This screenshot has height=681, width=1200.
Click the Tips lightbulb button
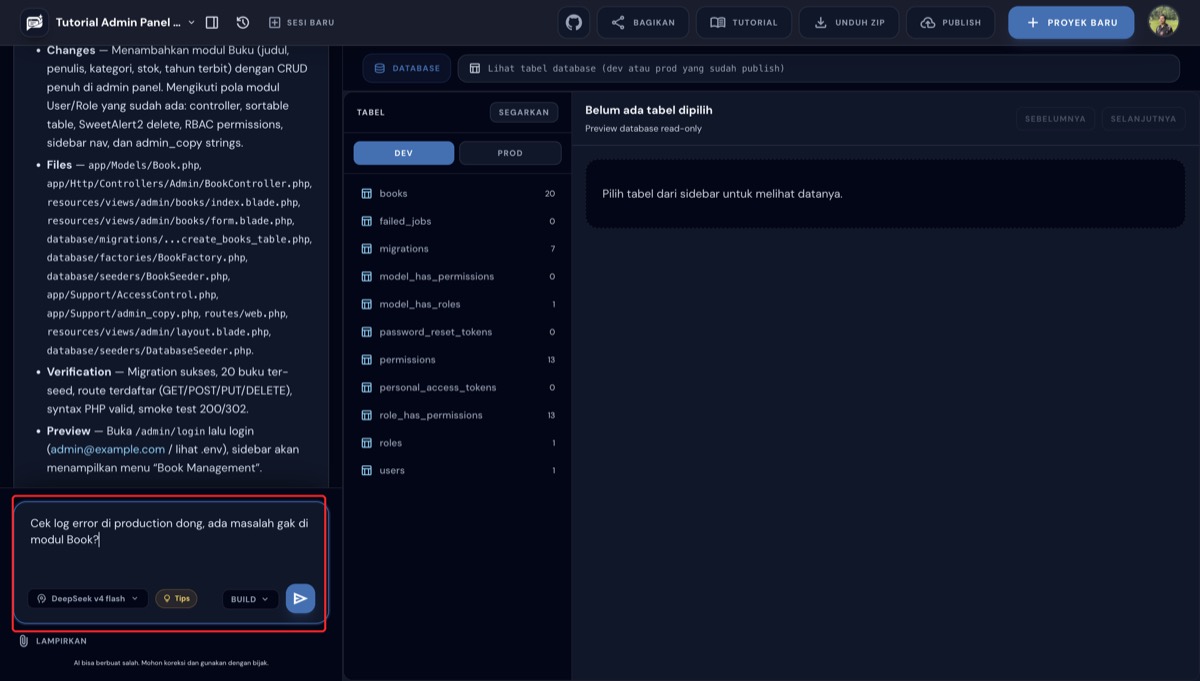pos(176,599)
